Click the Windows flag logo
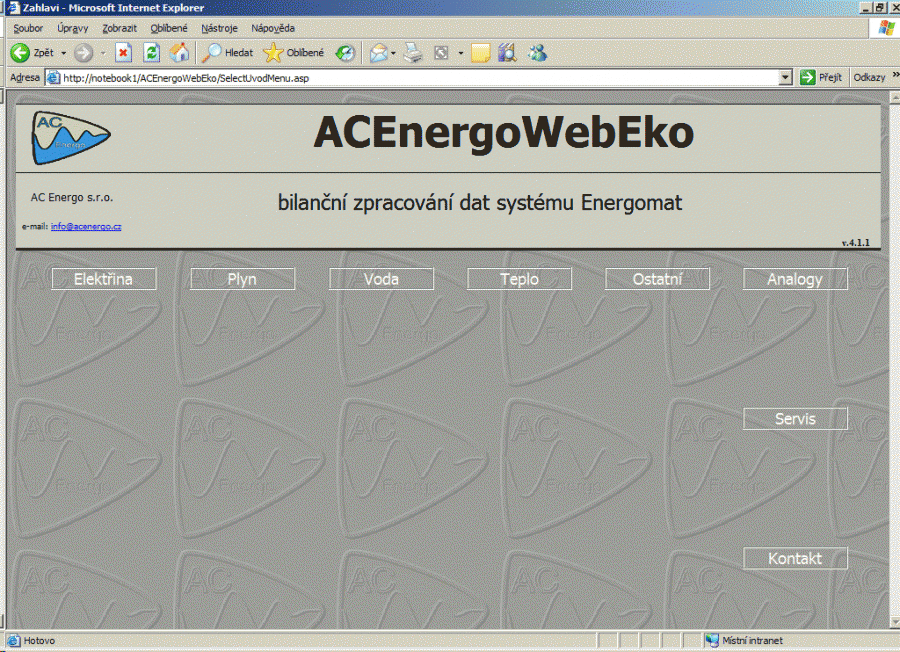This screenshot has height=652, width=900. coord(887,28)
